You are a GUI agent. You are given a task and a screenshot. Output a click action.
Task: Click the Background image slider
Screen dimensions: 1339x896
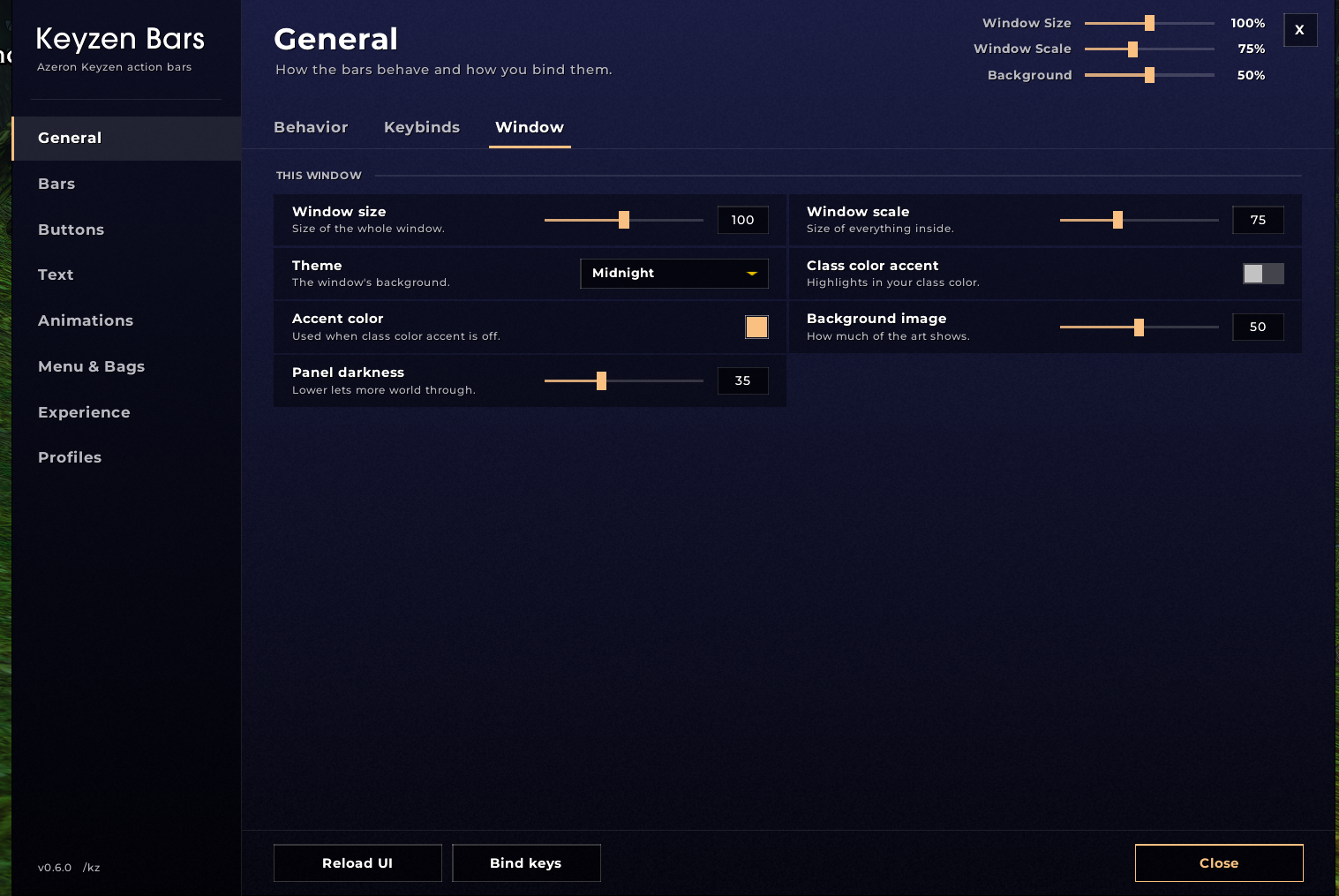(x=1139, y=328)
